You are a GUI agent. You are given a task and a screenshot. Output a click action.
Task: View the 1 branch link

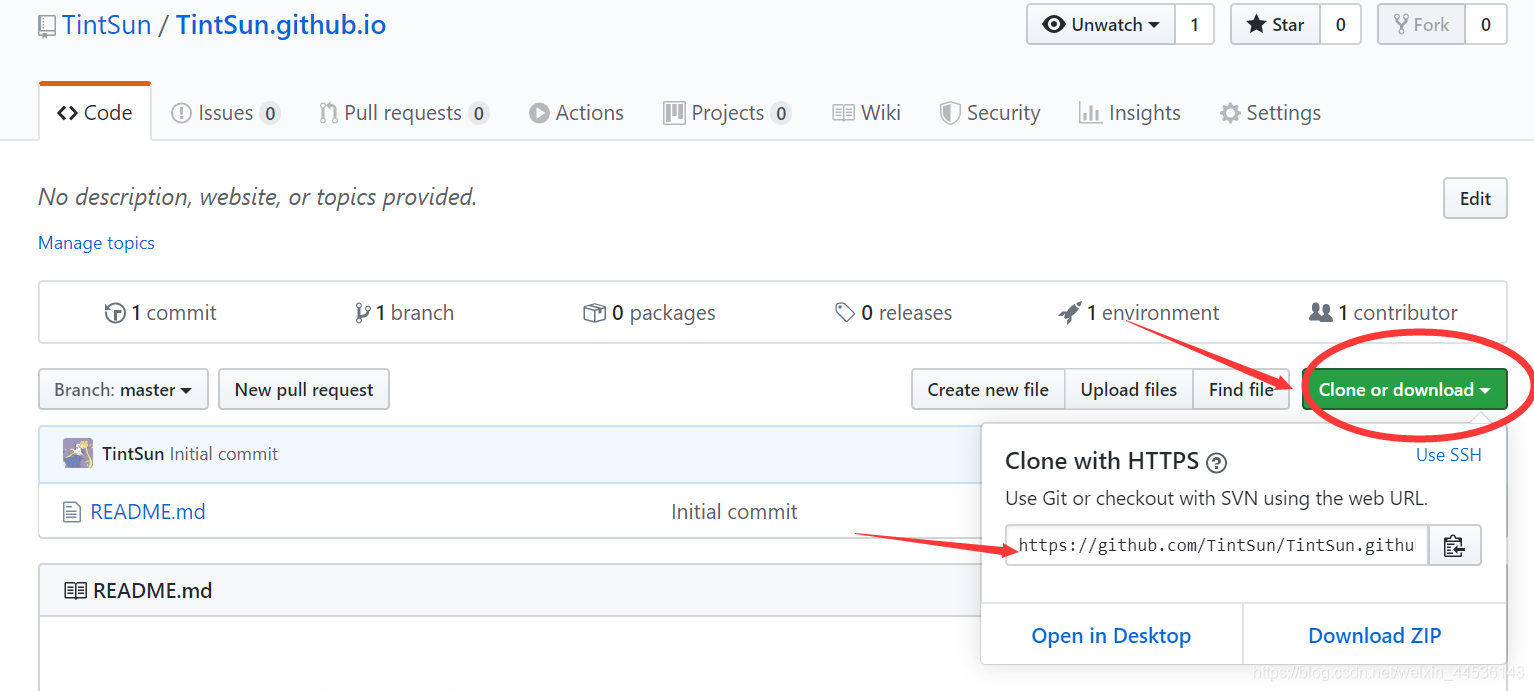click(x=404, y=313)
